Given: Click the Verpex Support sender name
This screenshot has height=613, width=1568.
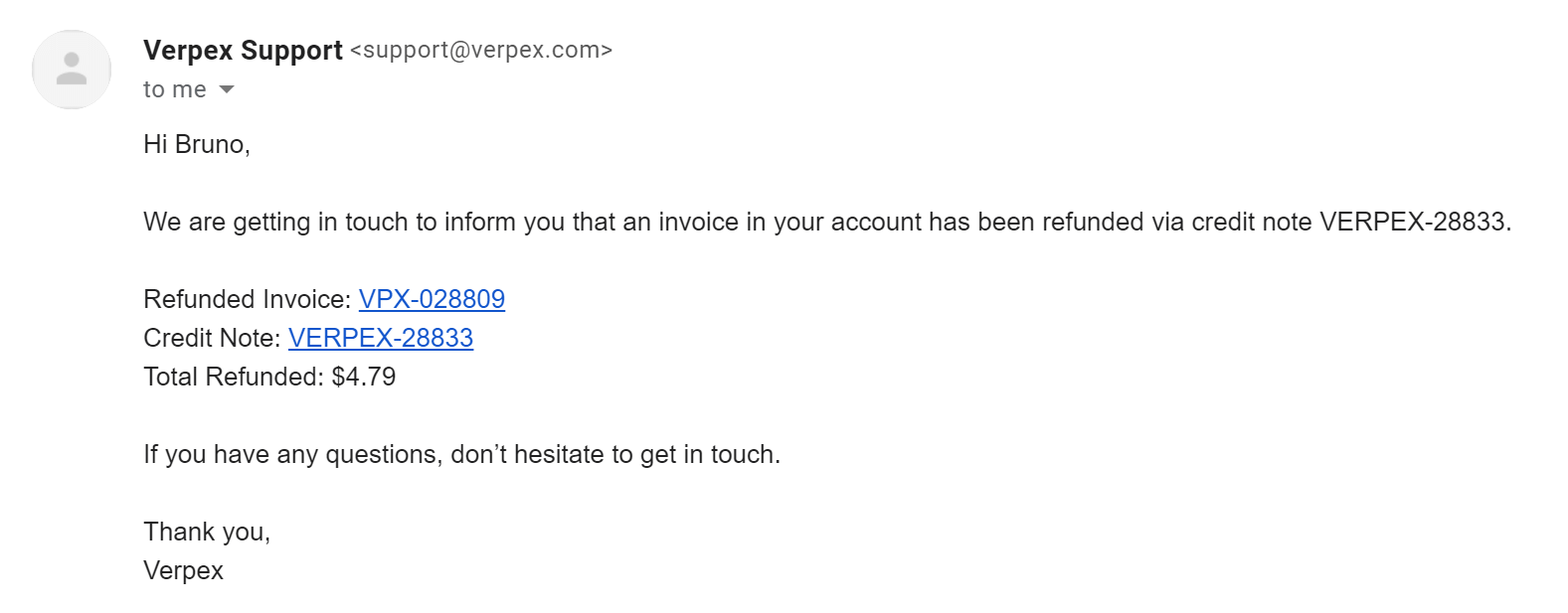Looking at the screenshot, I should click(243, 50).
